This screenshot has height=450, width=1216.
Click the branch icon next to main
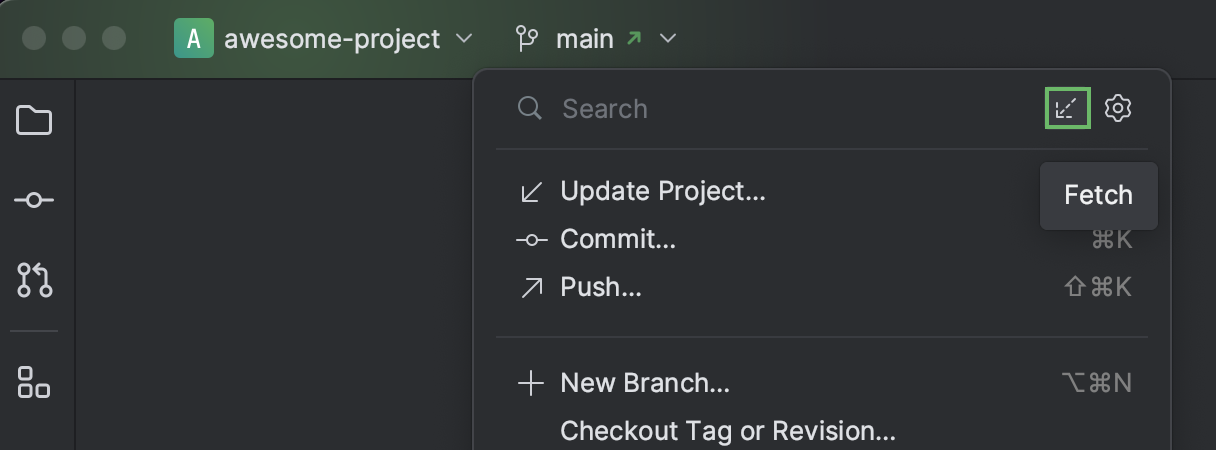[x=526, y=39]
